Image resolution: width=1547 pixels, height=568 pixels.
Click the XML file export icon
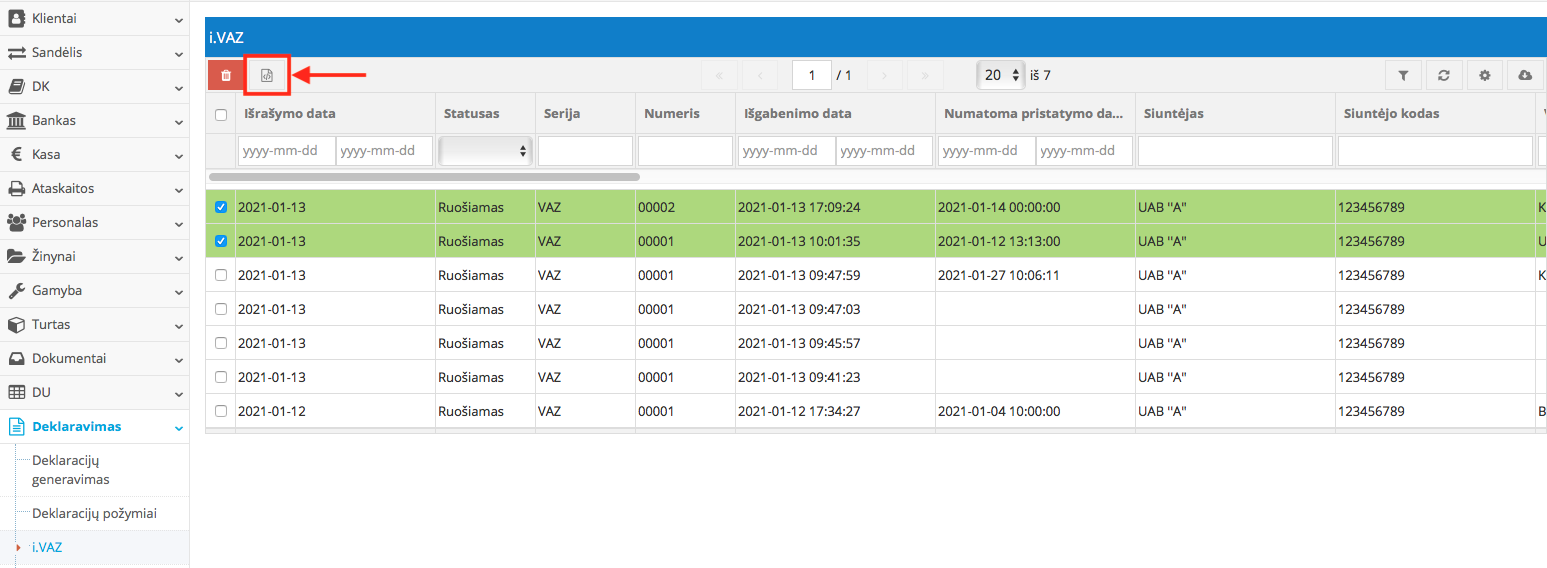pos(267,75)
